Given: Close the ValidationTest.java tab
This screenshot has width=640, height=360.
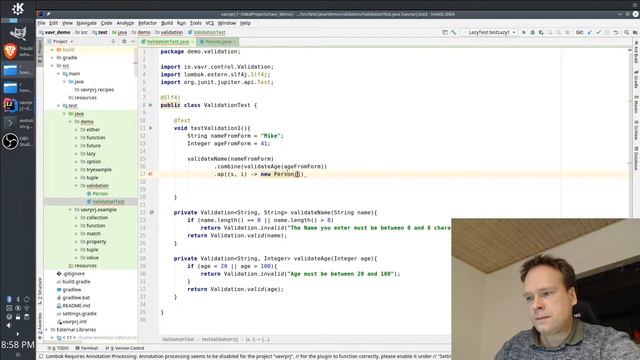Looking at the screenshot, I should click(x=193, y=42).
